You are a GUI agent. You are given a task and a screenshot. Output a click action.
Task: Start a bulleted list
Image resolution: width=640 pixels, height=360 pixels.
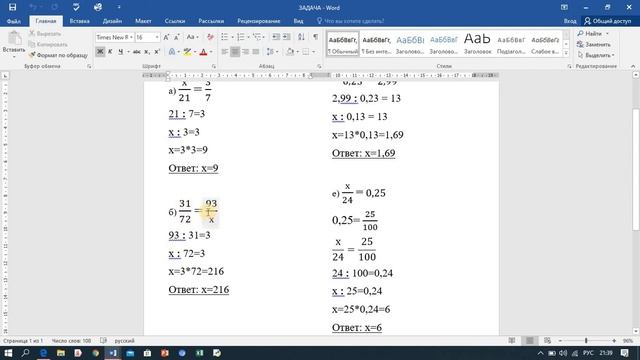[224, 38]
